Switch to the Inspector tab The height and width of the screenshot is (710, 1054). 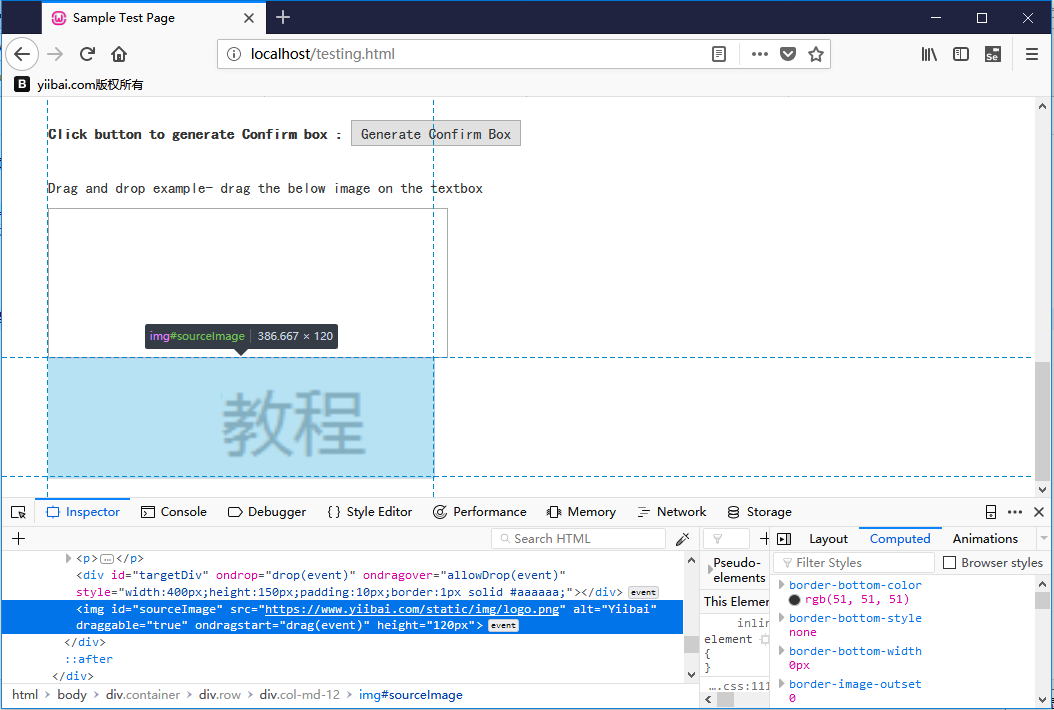tap(83, 512)
